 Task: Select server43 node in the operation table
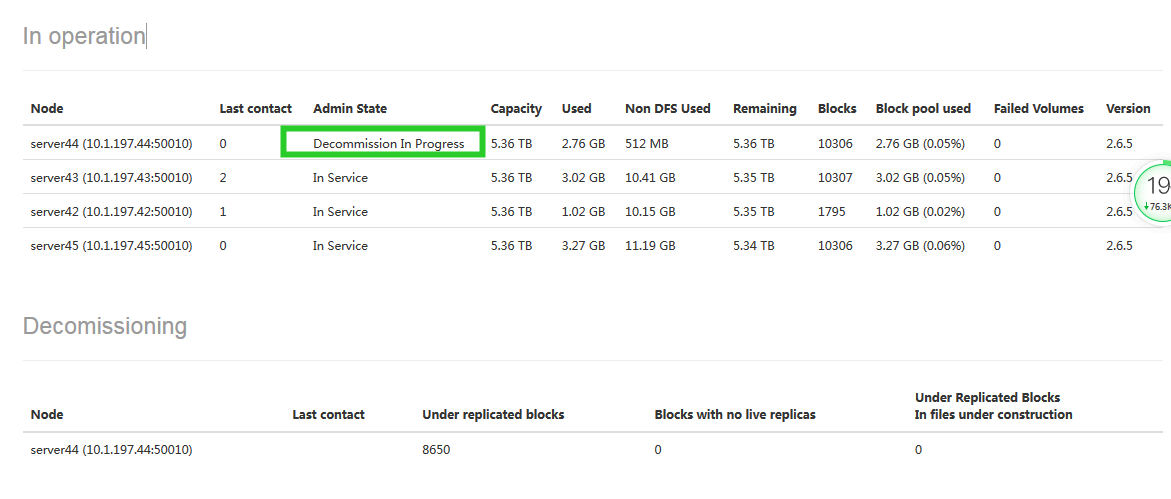point(111,178)
